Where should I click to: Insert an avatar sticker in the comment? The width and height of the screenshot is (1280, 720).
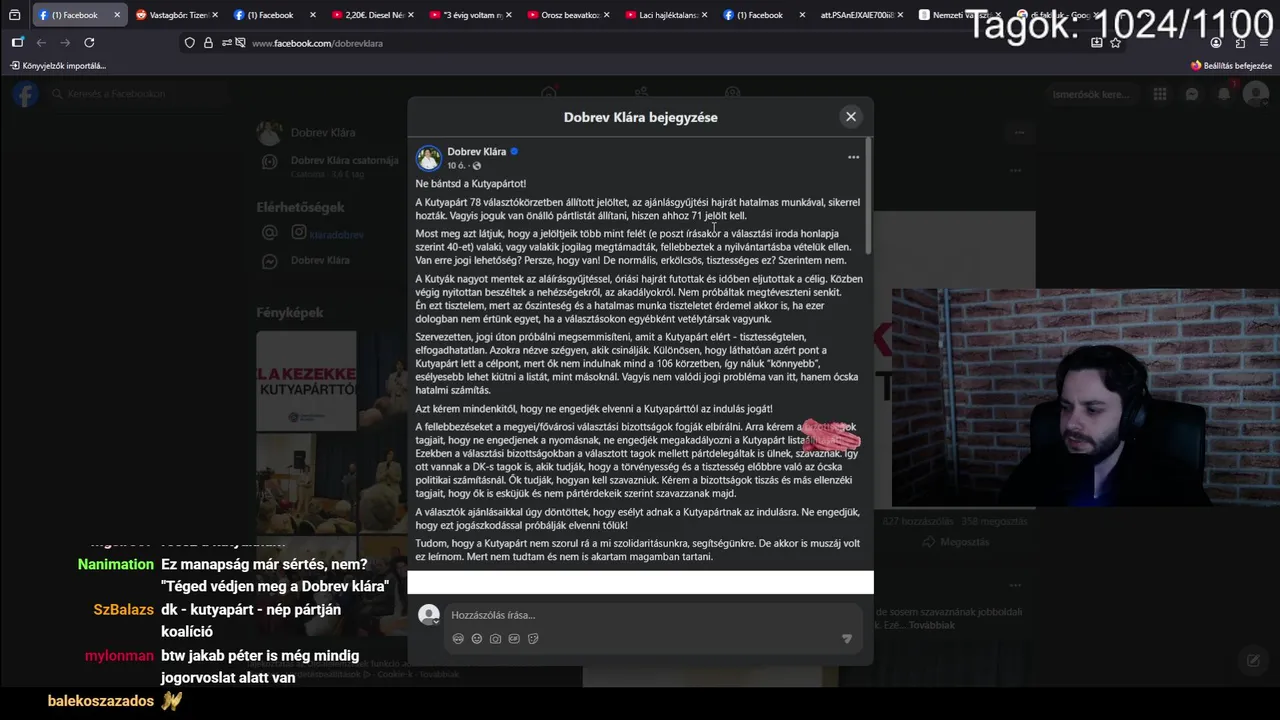click(458, 639)
